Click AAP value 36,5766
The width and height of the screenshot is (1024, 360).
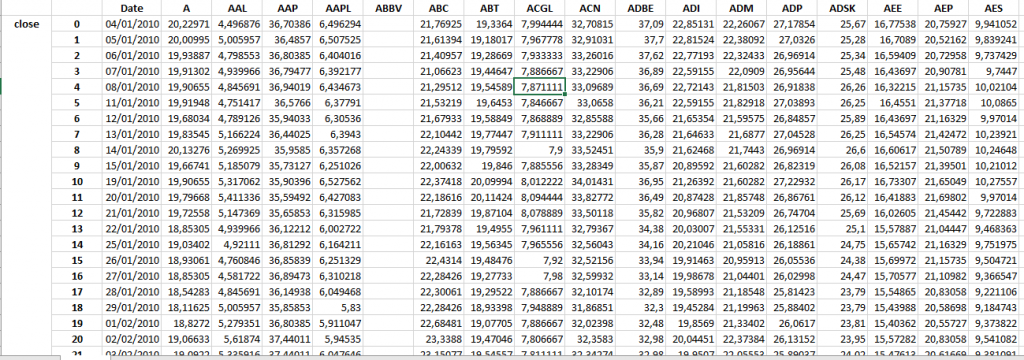click(x=288, y=103)
